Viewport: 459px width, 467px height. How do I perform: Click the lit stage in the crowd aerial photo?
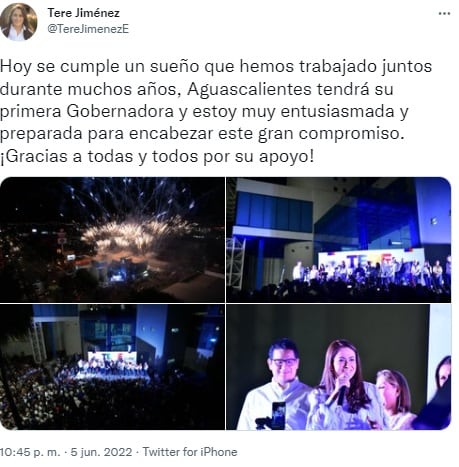click(112, 365)
